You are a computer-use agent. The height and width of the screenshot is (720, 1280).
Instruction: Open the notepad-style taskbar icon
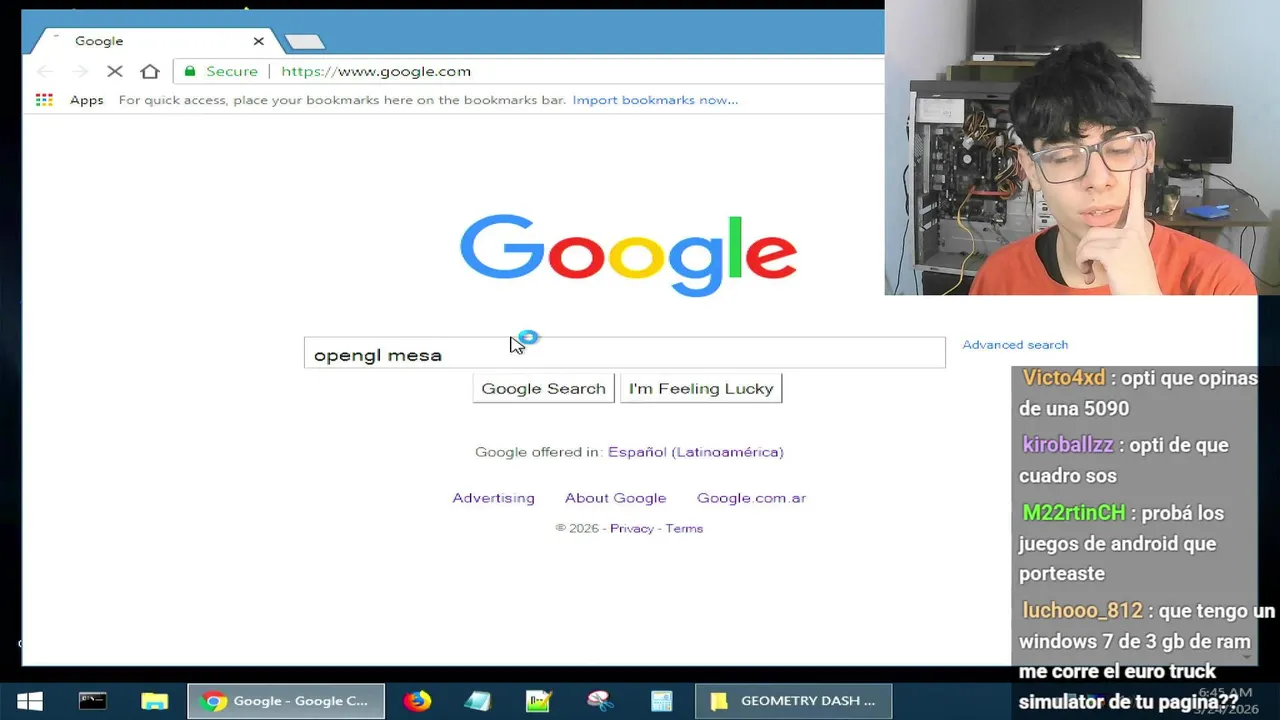click(x=478, y=701)
